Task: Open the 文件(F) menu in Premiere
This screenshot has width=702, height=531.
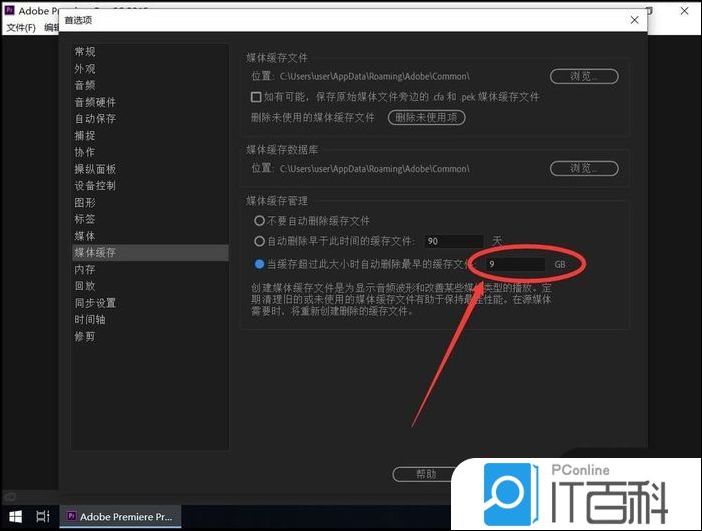Action: coord(21,28)
